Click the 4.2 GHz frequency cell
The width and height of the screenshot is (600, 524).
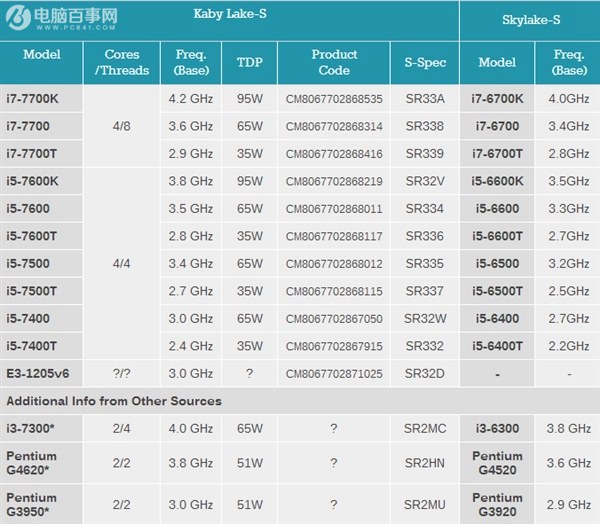click(x=191, y=99)
